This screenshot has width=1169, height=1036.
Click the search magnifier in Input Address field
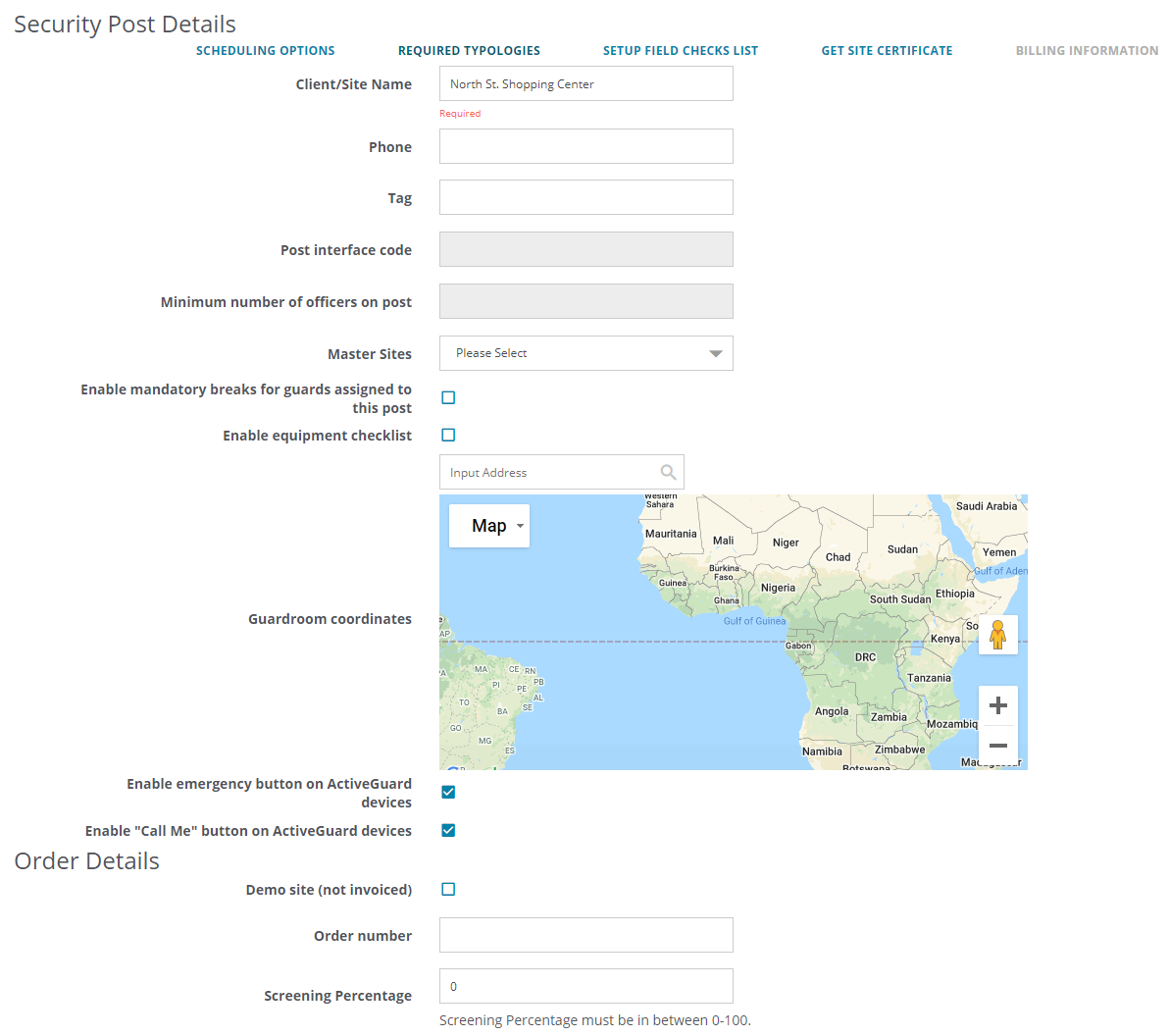[668, 472]
